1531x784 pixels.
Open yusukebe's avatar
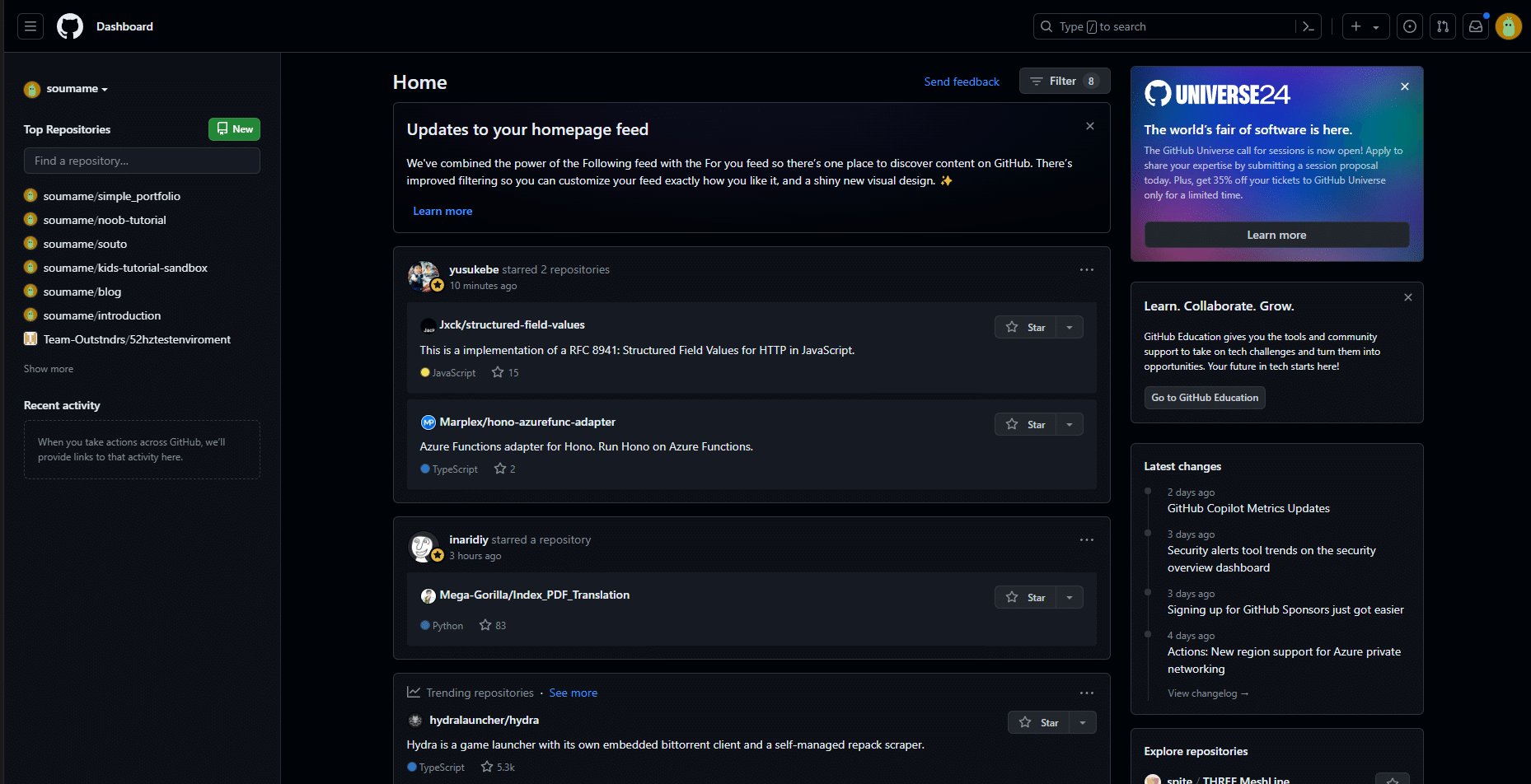click(424, 277)
